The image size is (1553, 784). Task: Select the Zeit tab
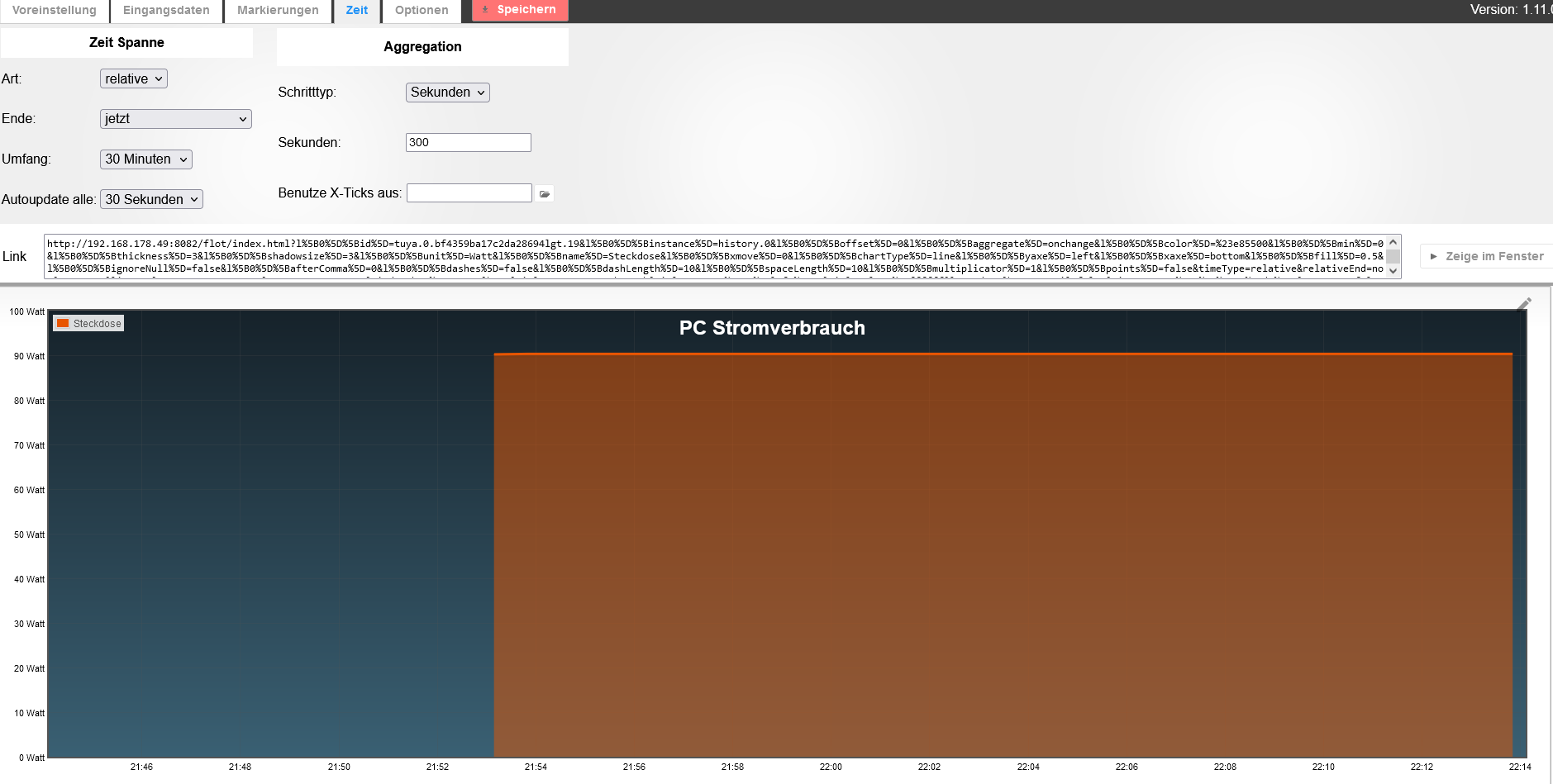357,10
